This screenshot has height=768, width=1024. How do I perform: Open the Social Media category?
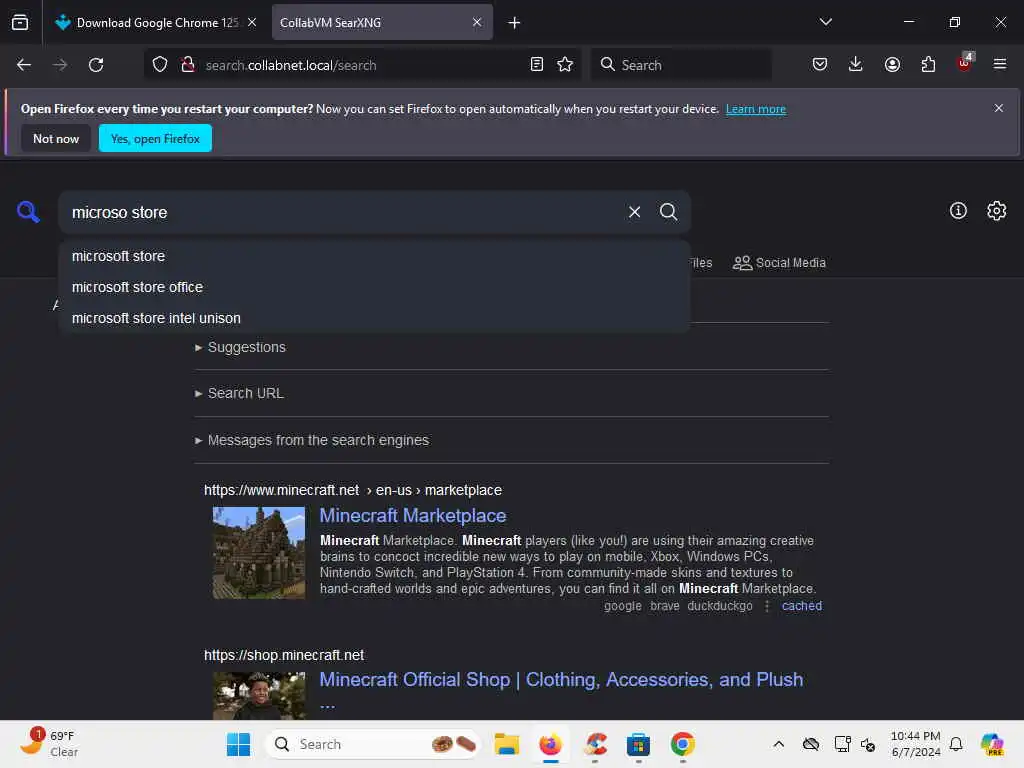pyautogui.click(x=779, y=263)
